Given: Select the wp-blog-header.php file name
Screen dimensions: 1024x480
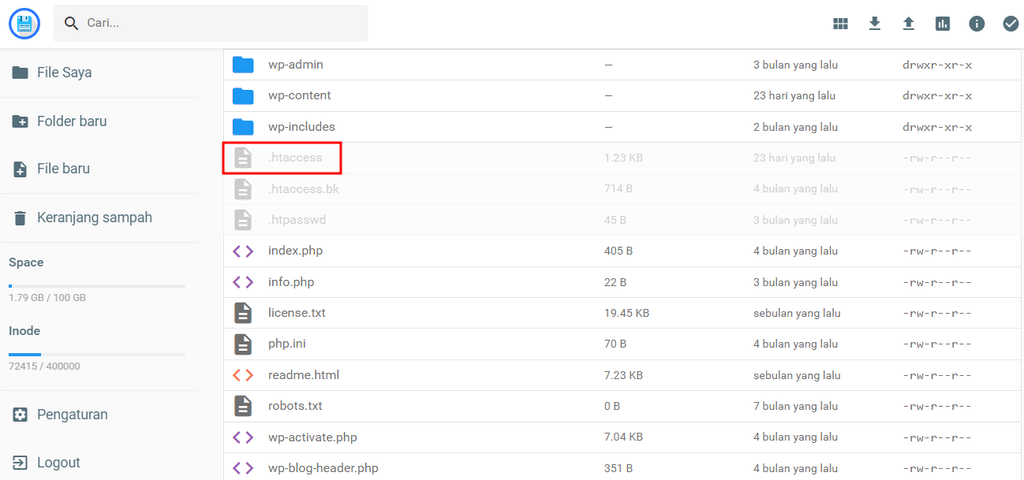Looking at the screenshot, I should (x=323, y=468).
